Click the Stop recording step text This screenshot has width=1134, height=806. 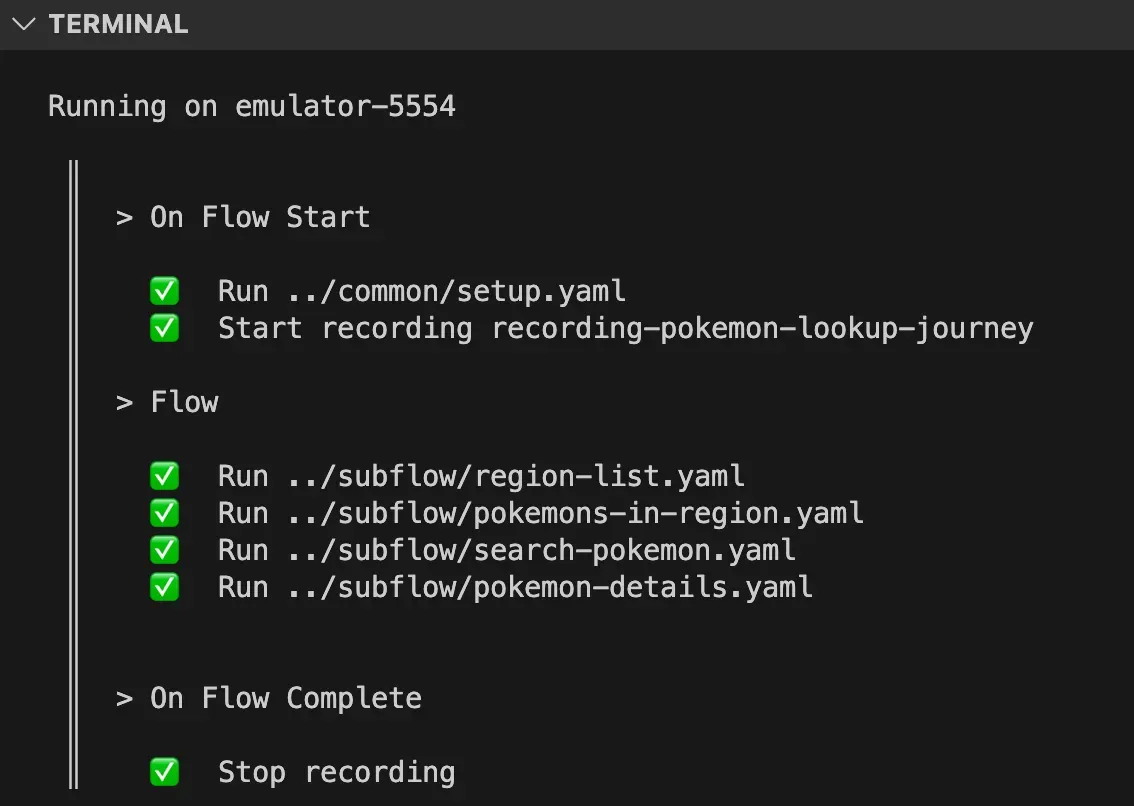click(336, 772)
